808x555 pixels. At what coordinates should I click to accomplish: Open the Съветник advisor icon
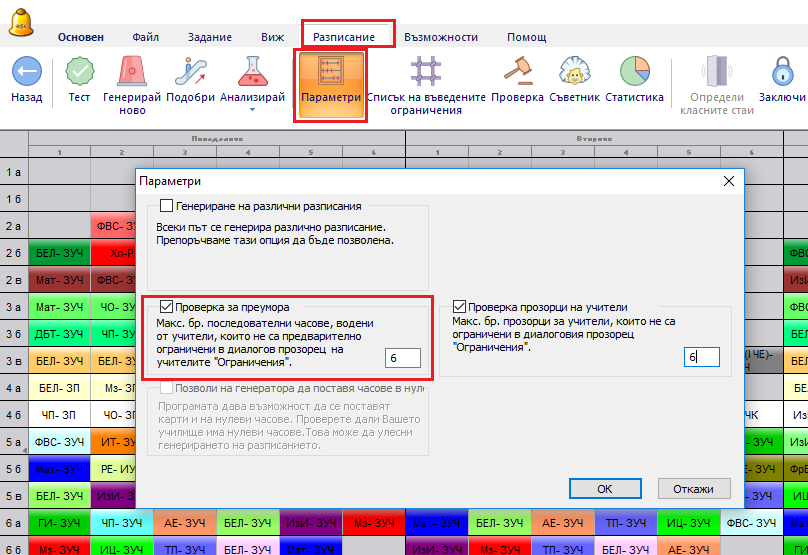coord(574,72)
